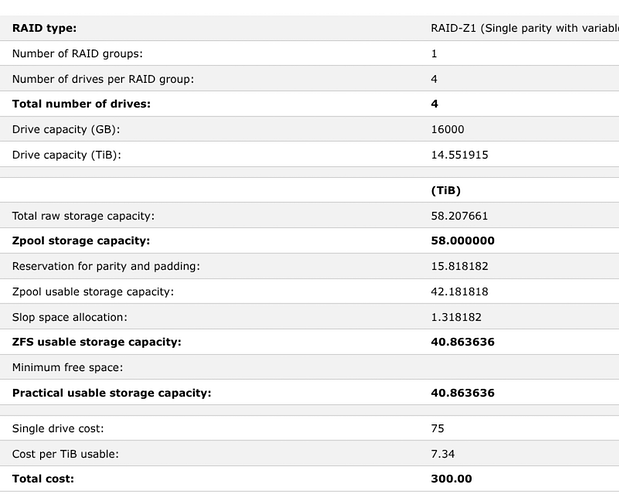Select the Zpool storage capacity label
This screenshot has width=619, height=500.
tap(81, 241)
